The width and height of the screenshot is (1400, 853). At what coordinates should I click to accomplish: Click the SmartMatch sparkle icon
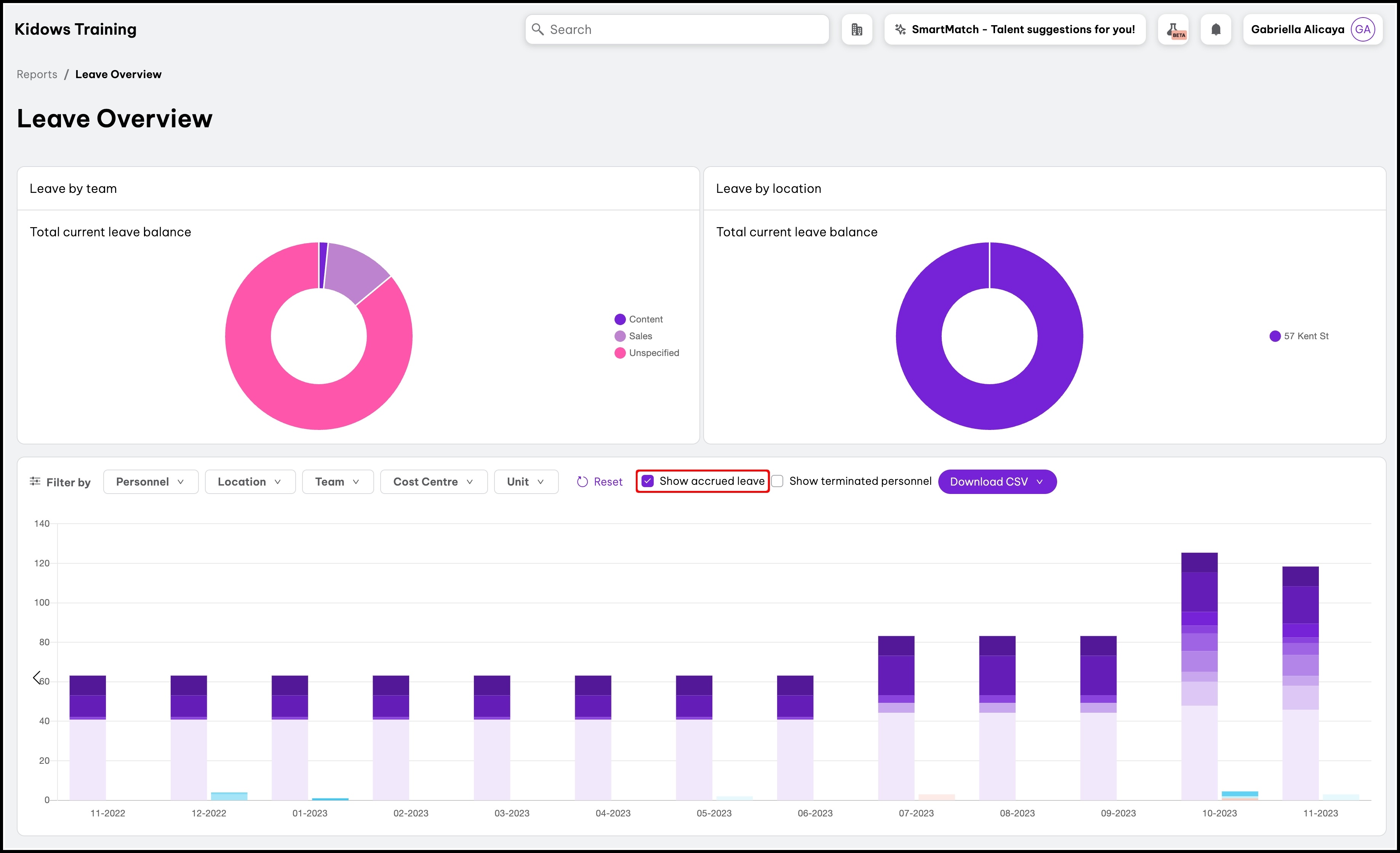(x=900, y=30)
